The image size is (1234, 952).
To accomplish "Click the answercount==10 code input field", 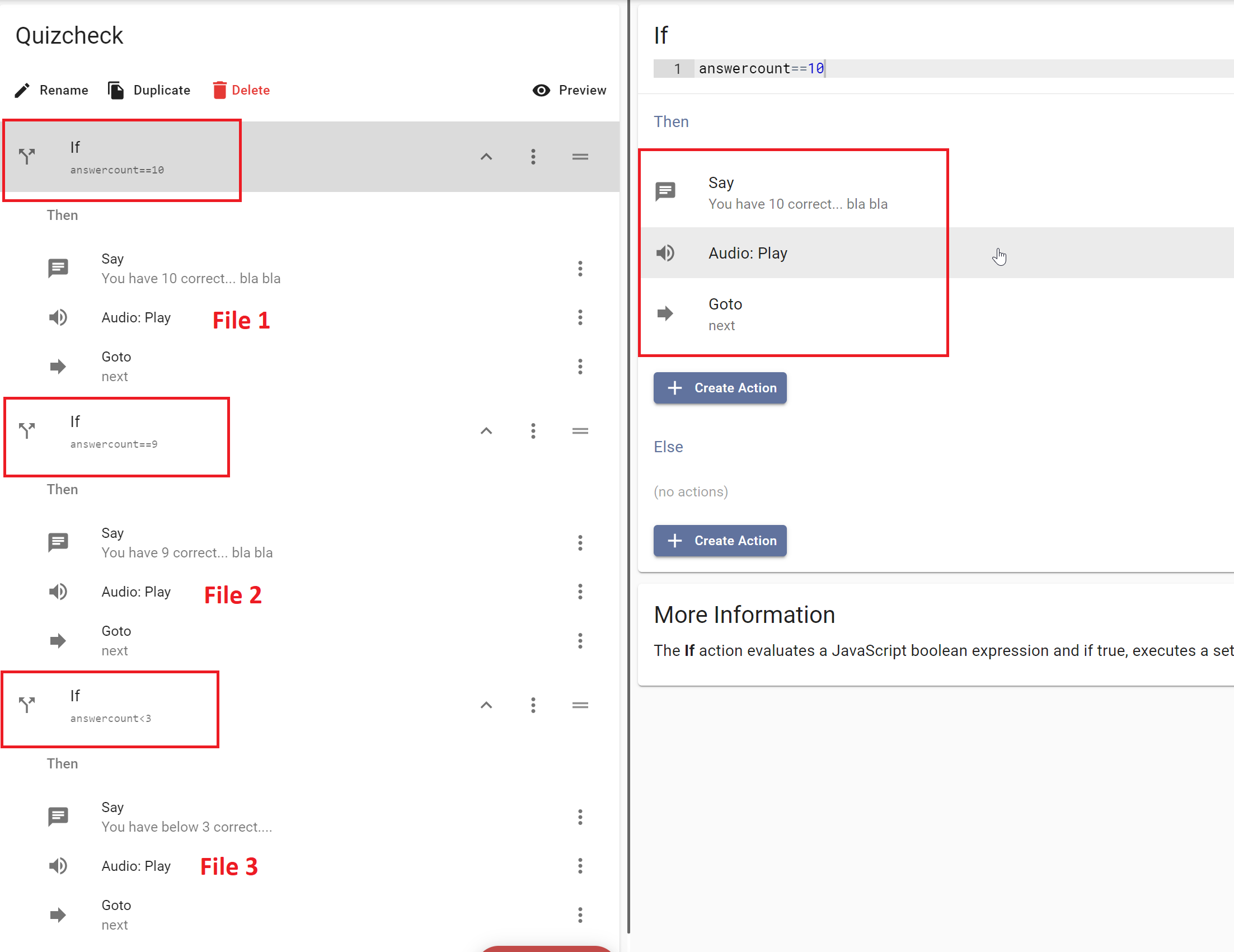I will pyautogui.click(x=963, y=68).
